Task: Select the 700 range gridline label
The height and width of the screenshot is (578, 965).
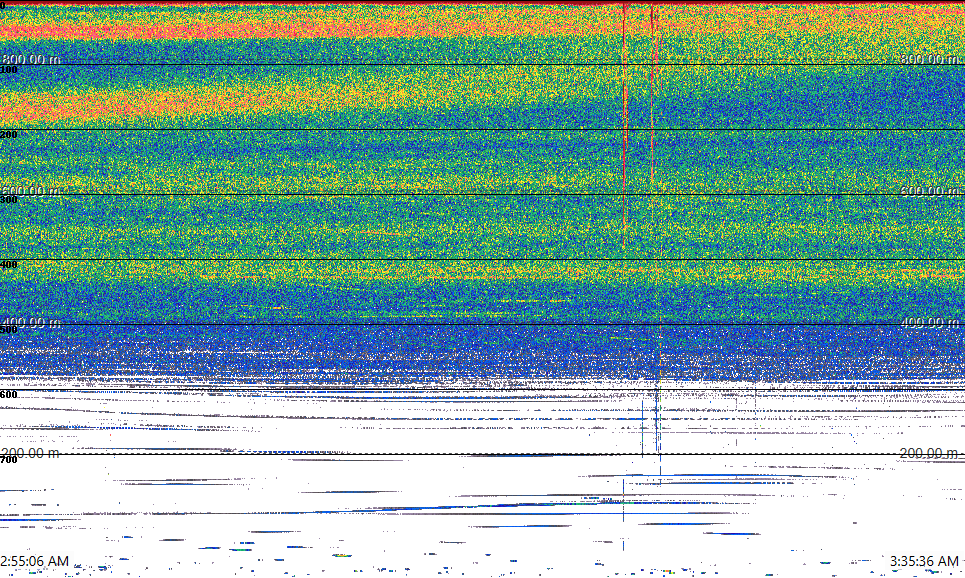Action: (x=9, y=460)
